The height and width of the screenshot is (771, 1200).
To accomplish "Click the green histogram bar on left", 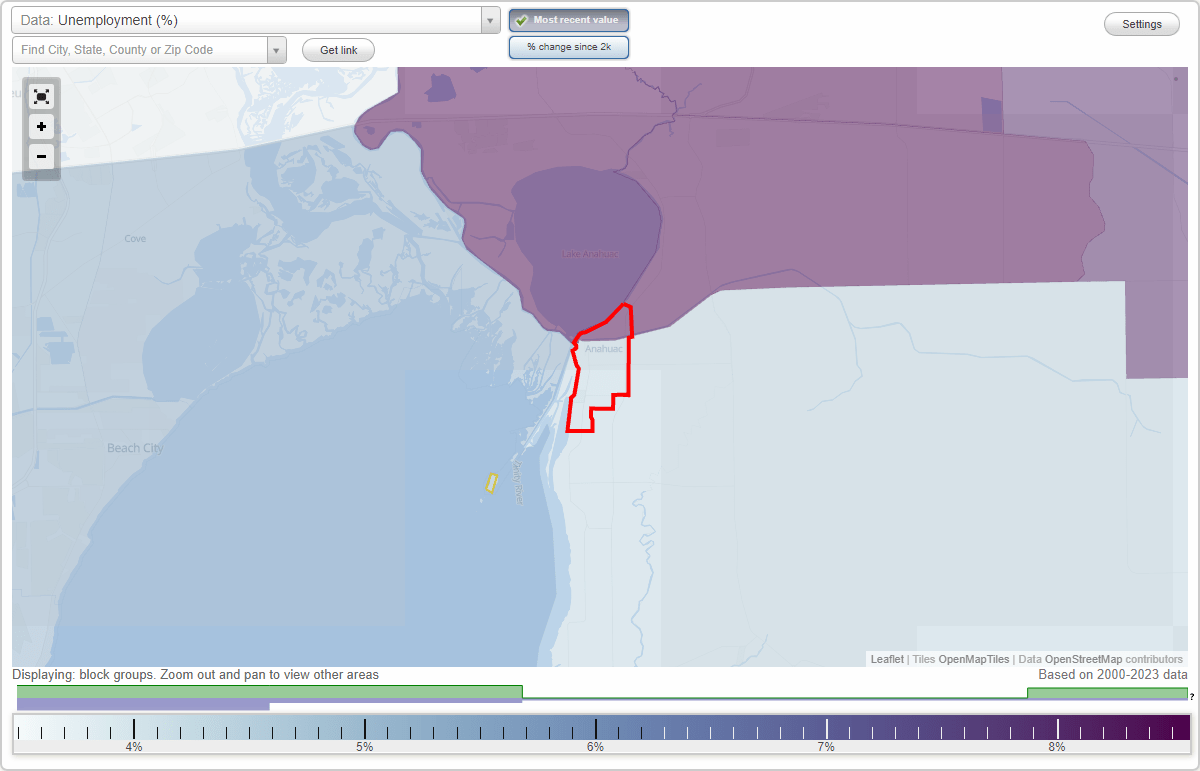I will pyautogui.click(x=270, y=692).
